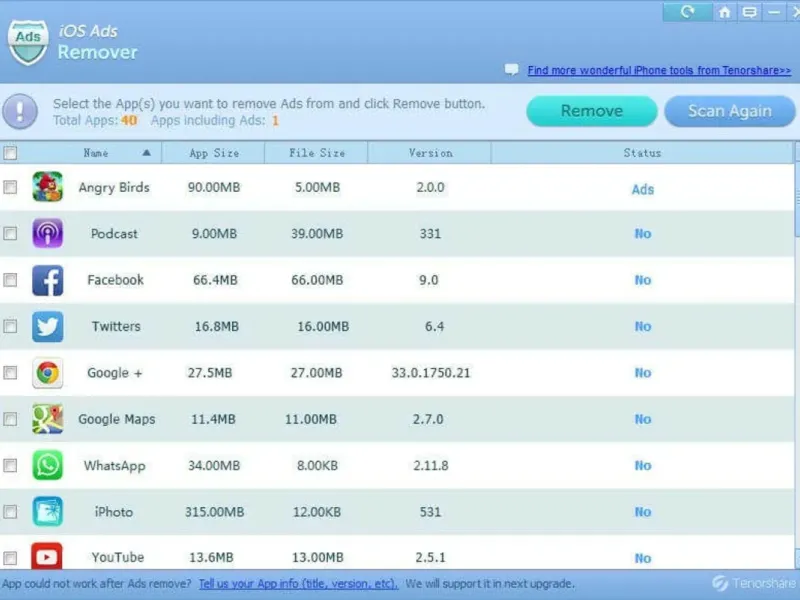The image size is (800, 600).
Task: Click the exclamation info icon
Action: [20, 111]
